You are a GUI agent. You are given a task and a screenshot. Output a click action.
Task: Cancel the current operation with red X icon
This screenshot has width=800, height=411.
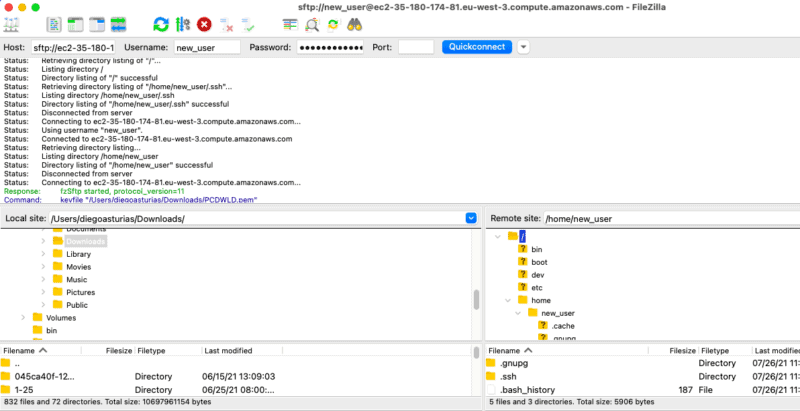click(x=204, y=24)
